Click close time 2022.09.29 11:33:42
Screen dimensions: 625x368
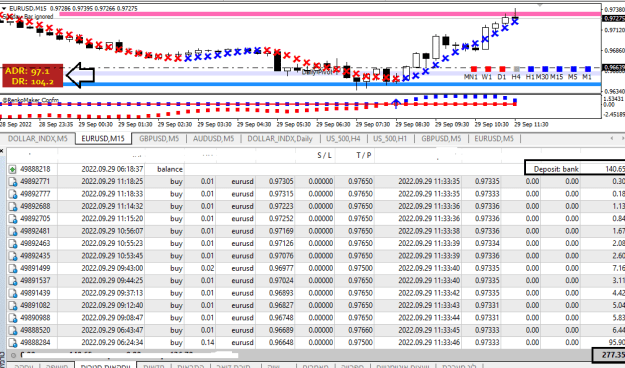(x=429, y=293)
